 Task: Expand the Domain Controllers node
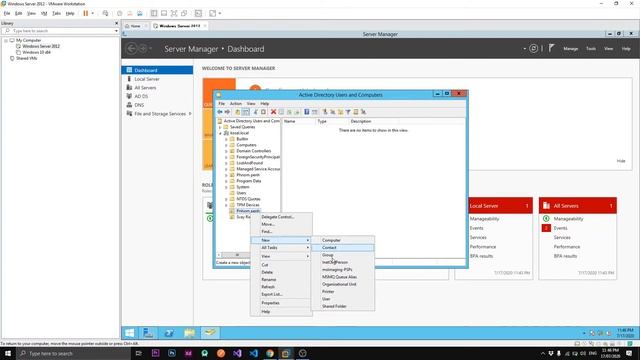point(226,151)
